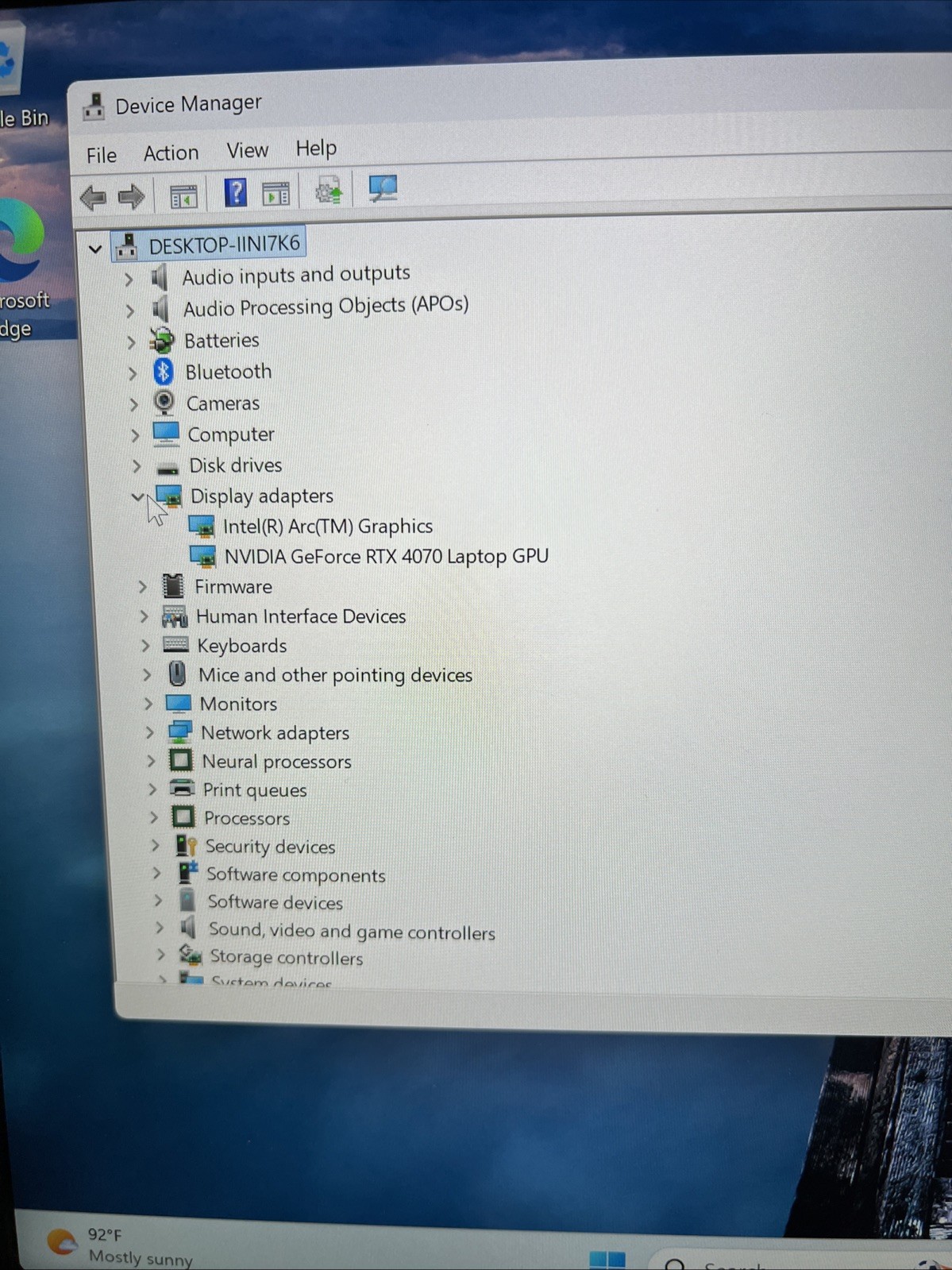Collapse the DESKTOP-IINI7K6 root node
Image resolution: width=952 pixels, height=1270 pixels.
(x=95, y=249)
